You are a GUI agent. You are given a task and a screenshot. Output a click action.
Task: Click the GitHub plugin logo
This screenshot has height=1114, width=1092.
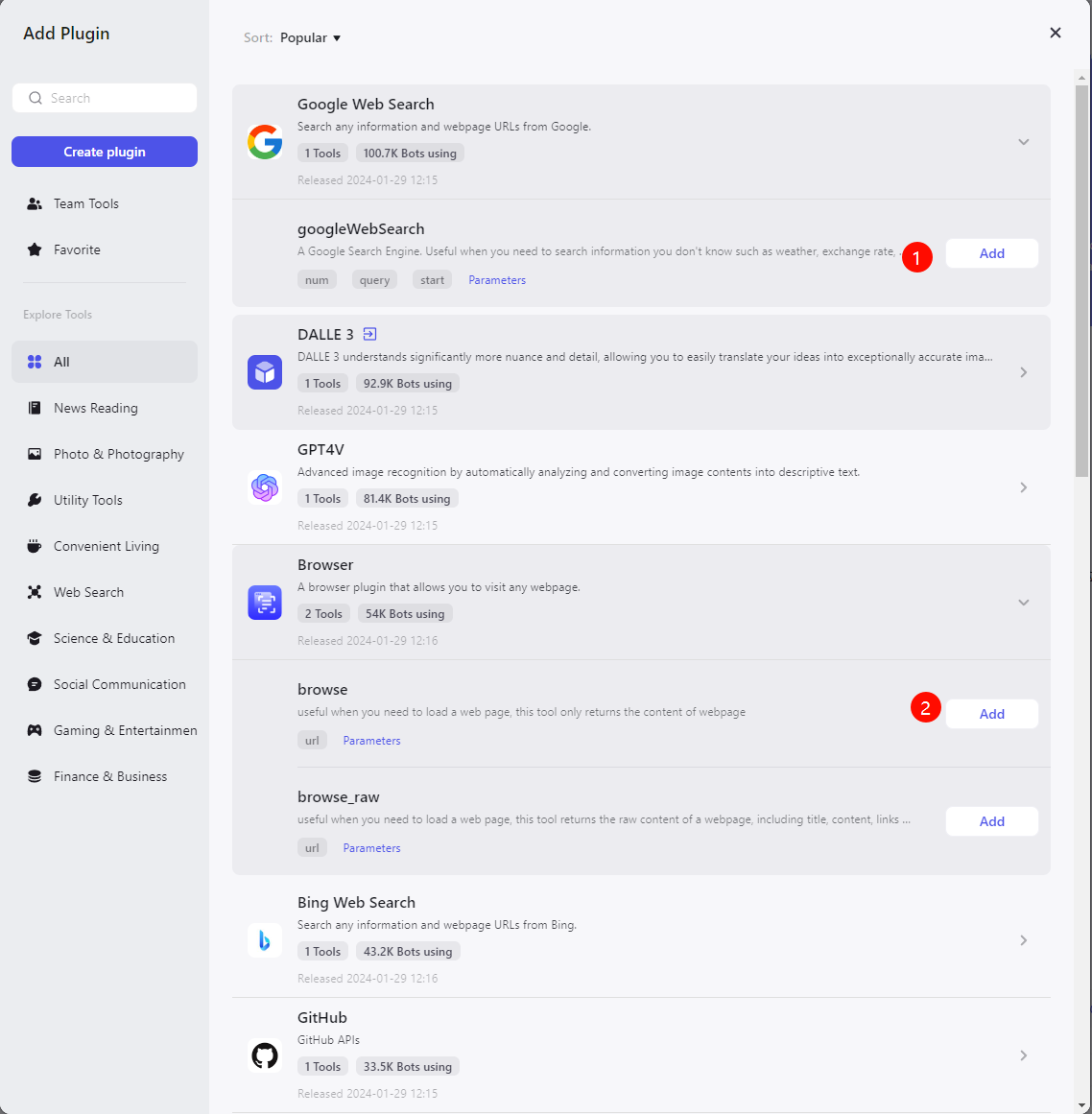click(265, 1055)
